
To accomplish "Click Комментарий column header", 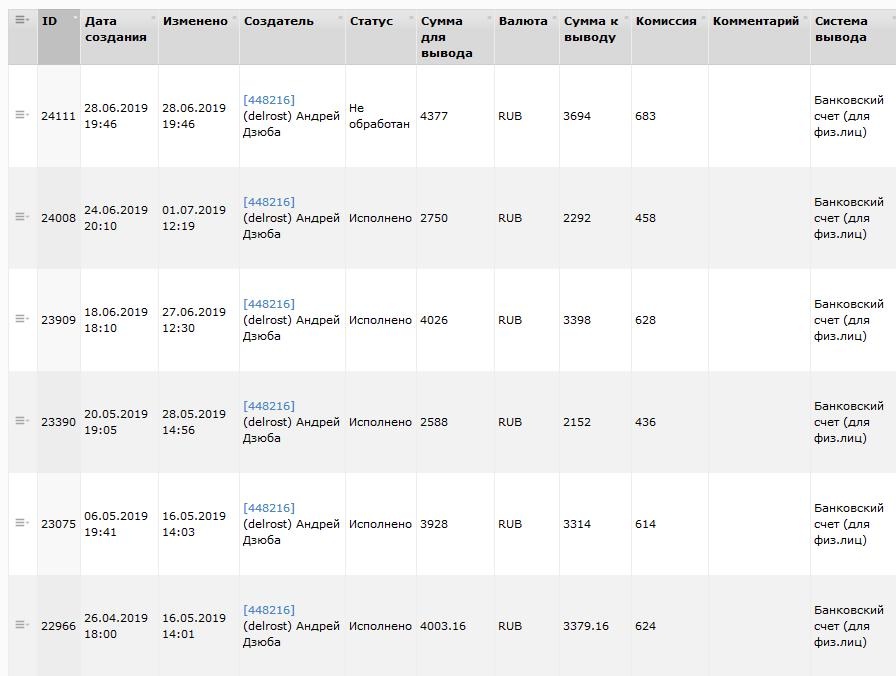I will click(756, 21).
